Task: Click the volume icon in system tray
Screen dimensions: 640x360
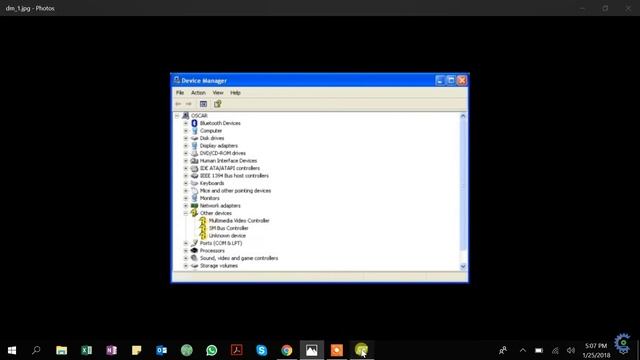Action: tap(571, 350)
